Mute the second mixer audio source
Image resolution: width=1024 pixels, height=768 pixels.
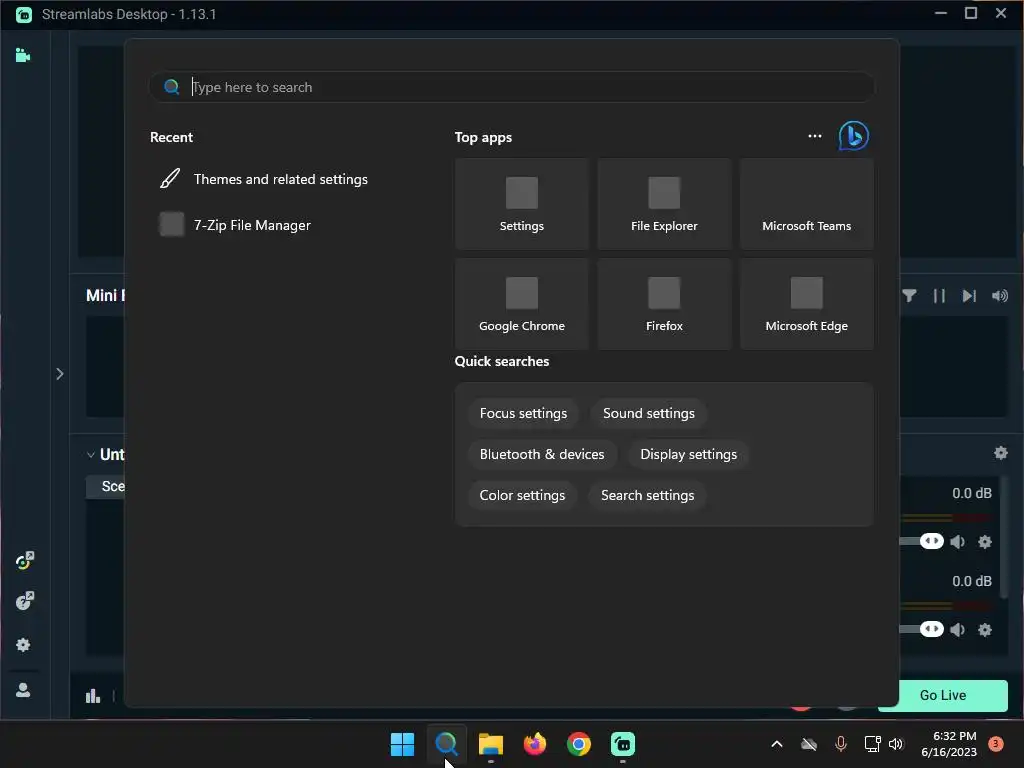point(957,630)
